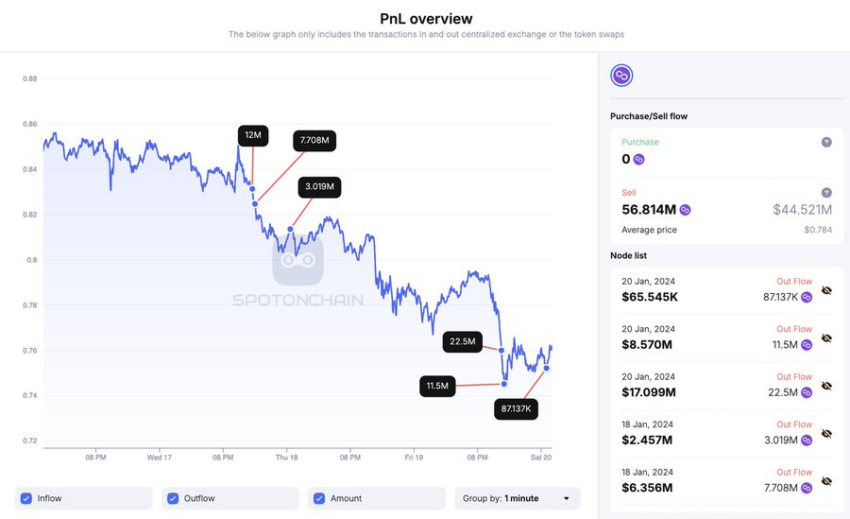The height and width of the screenshot is (519, 850).
Task: Click the token icon beside 22.5M outflow
Action: 807,393
